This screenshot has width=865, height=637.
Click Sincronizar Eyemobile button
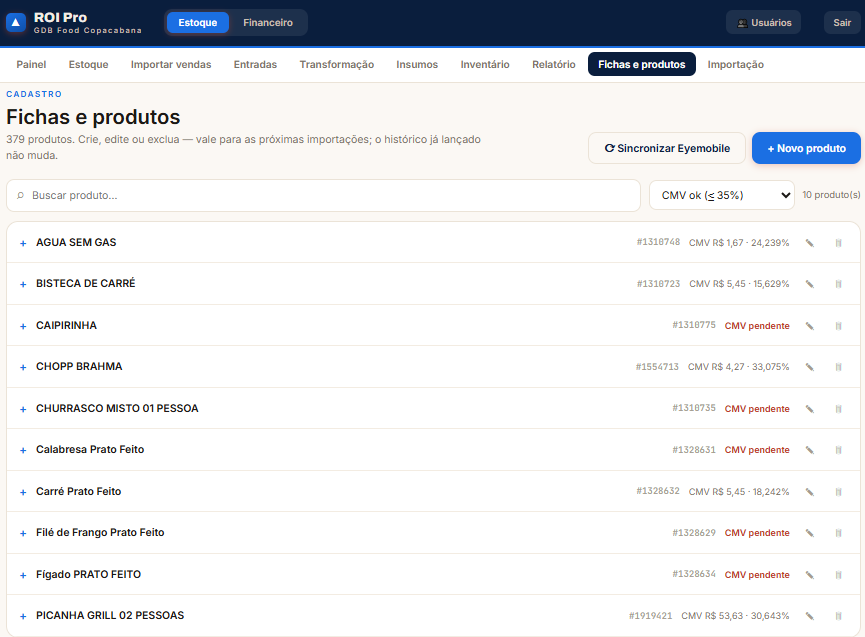pos(667,148)
